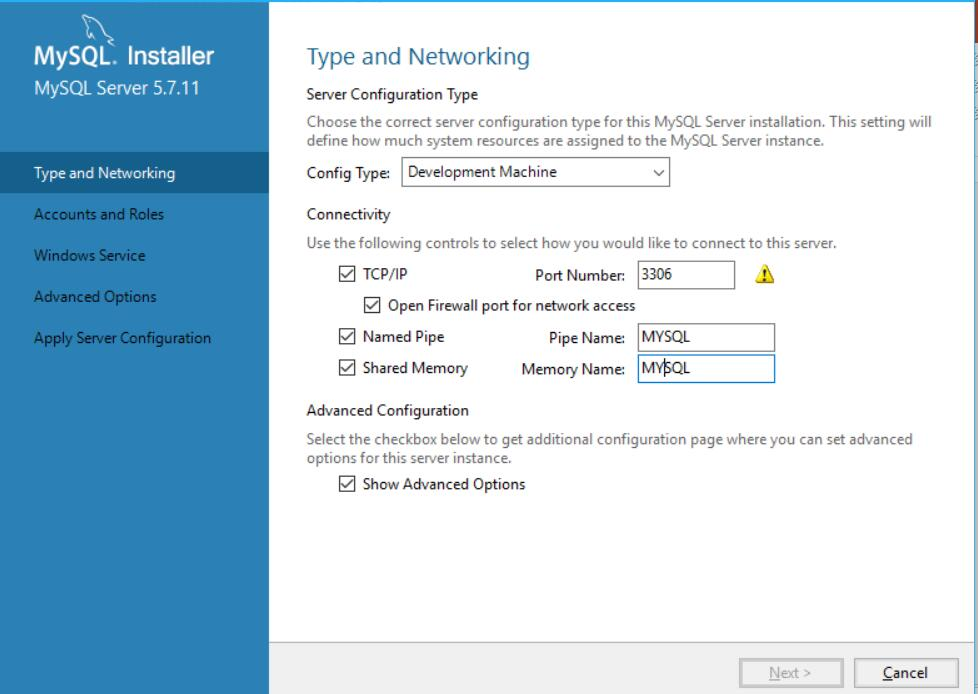The width and height of the screenshot is (978, 694).
Task: Uncheck the TCP/IP checkbox
Action: click(347, 274)
